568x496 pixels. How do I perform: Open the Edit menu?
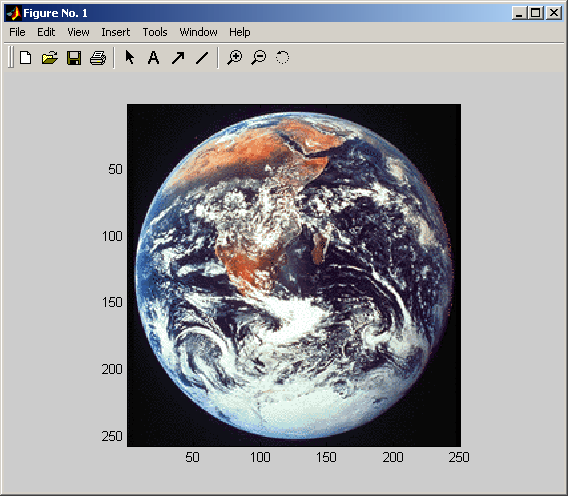(46, 32)
